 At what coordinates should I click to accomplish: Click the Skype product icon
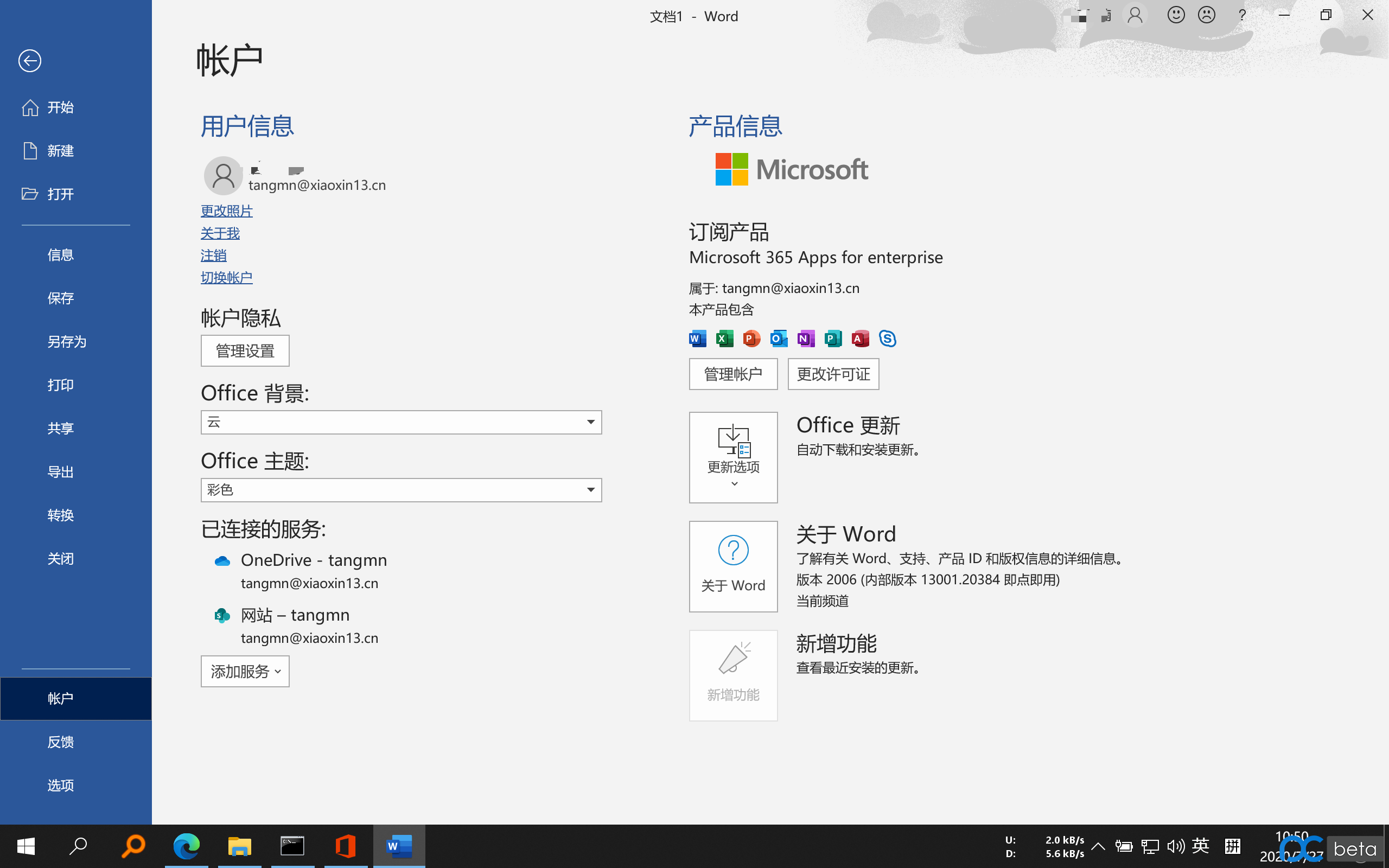click(x=887, y=339)
